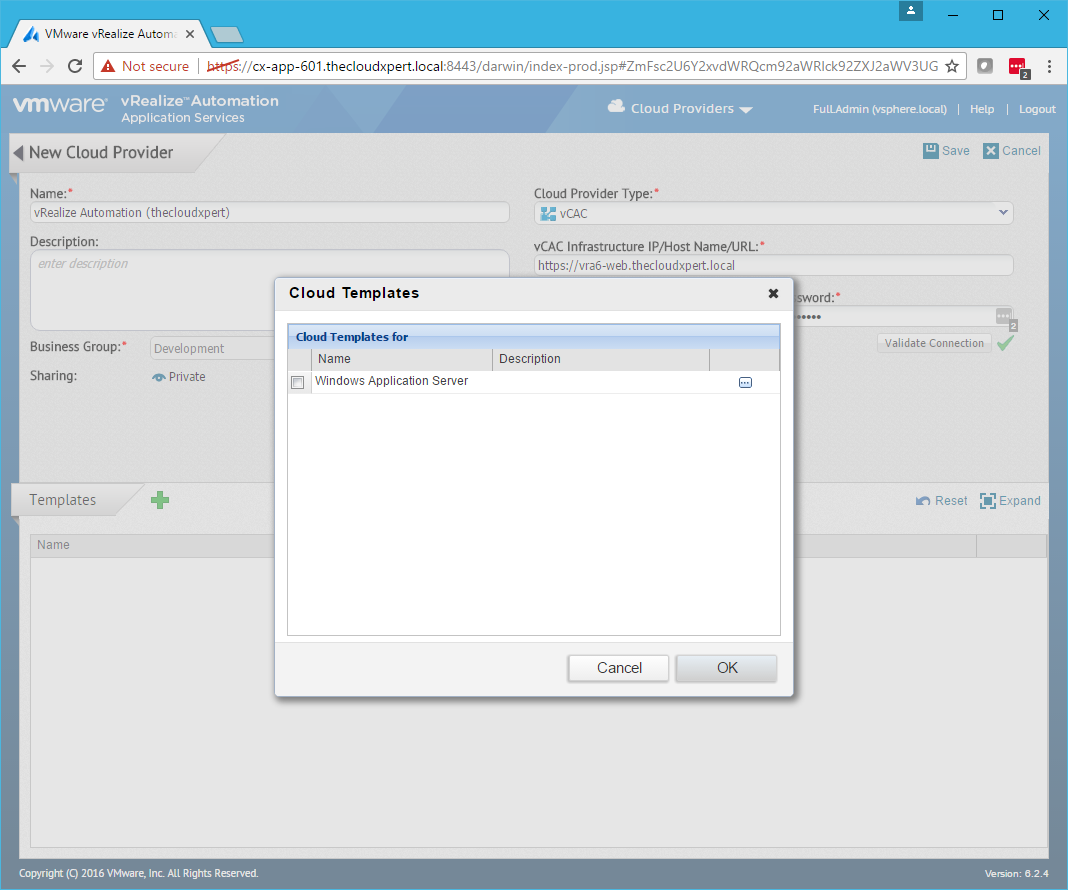Open the Cloud Provider Type dropdown
The image size is (1068, 890).
click(773, 213)
